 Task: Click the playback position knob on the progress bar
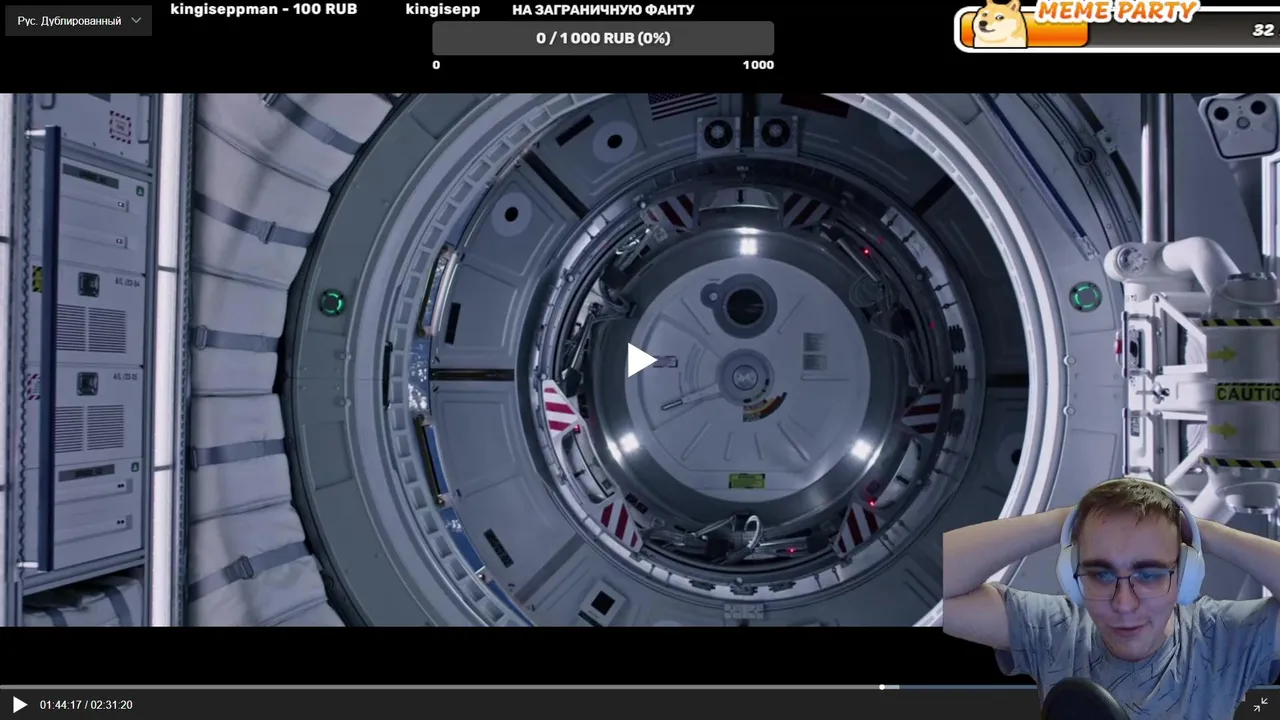882,687
